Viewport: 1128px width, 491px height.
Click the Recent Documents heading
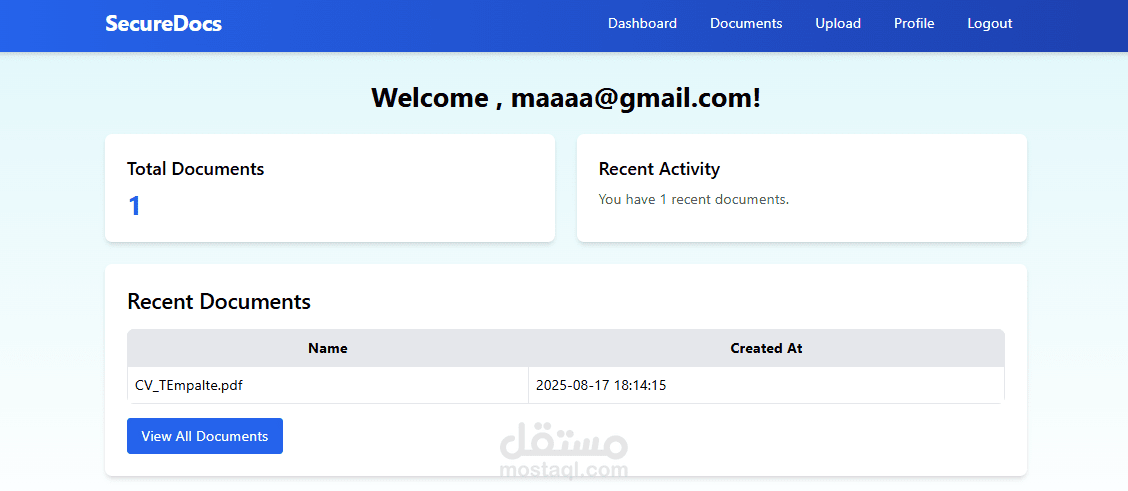pos(219,301)
